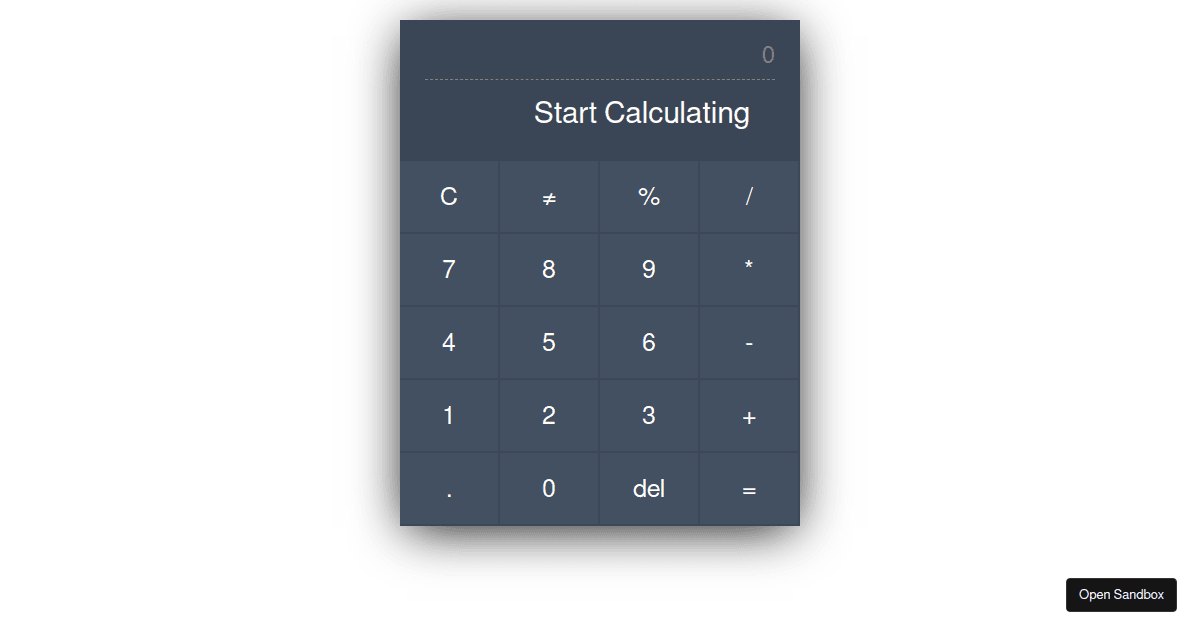Select digit 4 on the keypad
1200x630 pixels.
tap(449, 343)
